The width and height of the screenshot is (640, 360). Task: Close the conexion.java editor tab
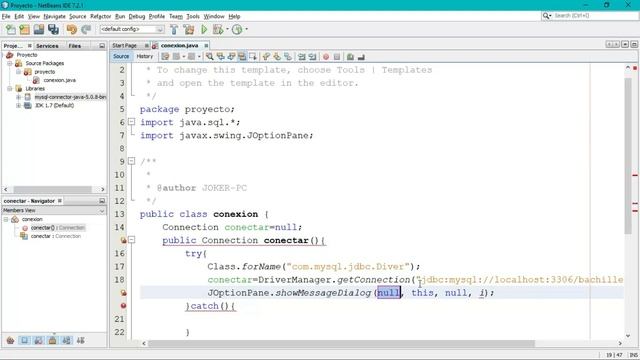point(207,46)
